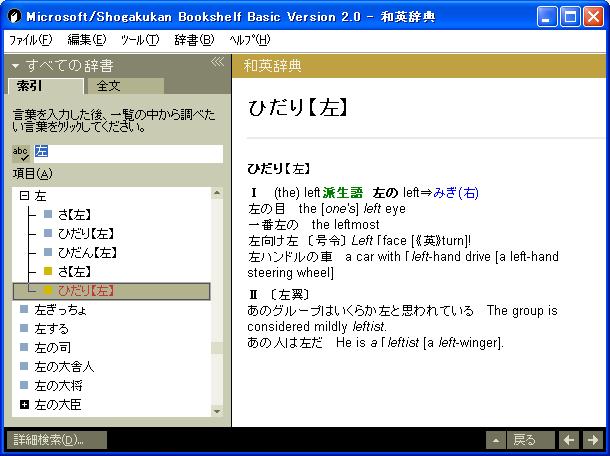Switch to the 索引 tab
610x456 pixels.
click(46, 86)
